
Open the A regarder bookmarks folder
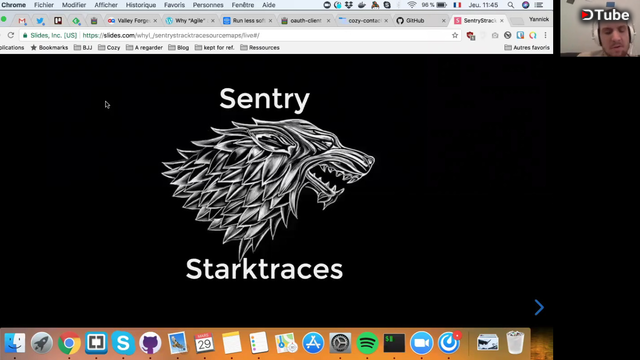tap(144, 47)
